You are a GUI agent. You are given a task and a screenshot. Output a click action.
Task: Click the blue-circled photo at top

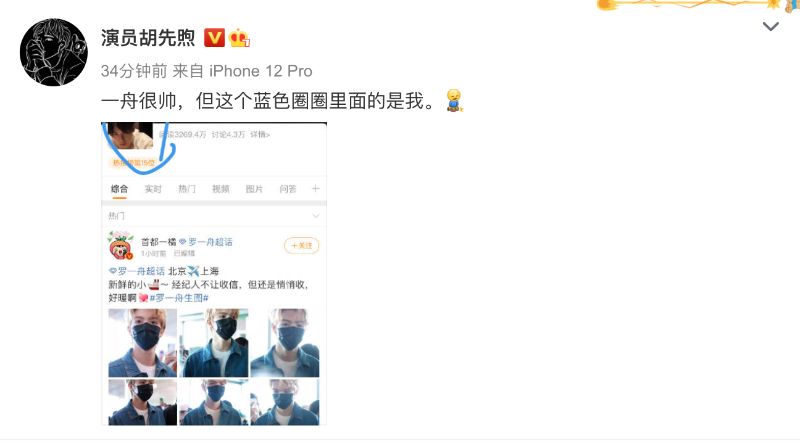(130, 136)
